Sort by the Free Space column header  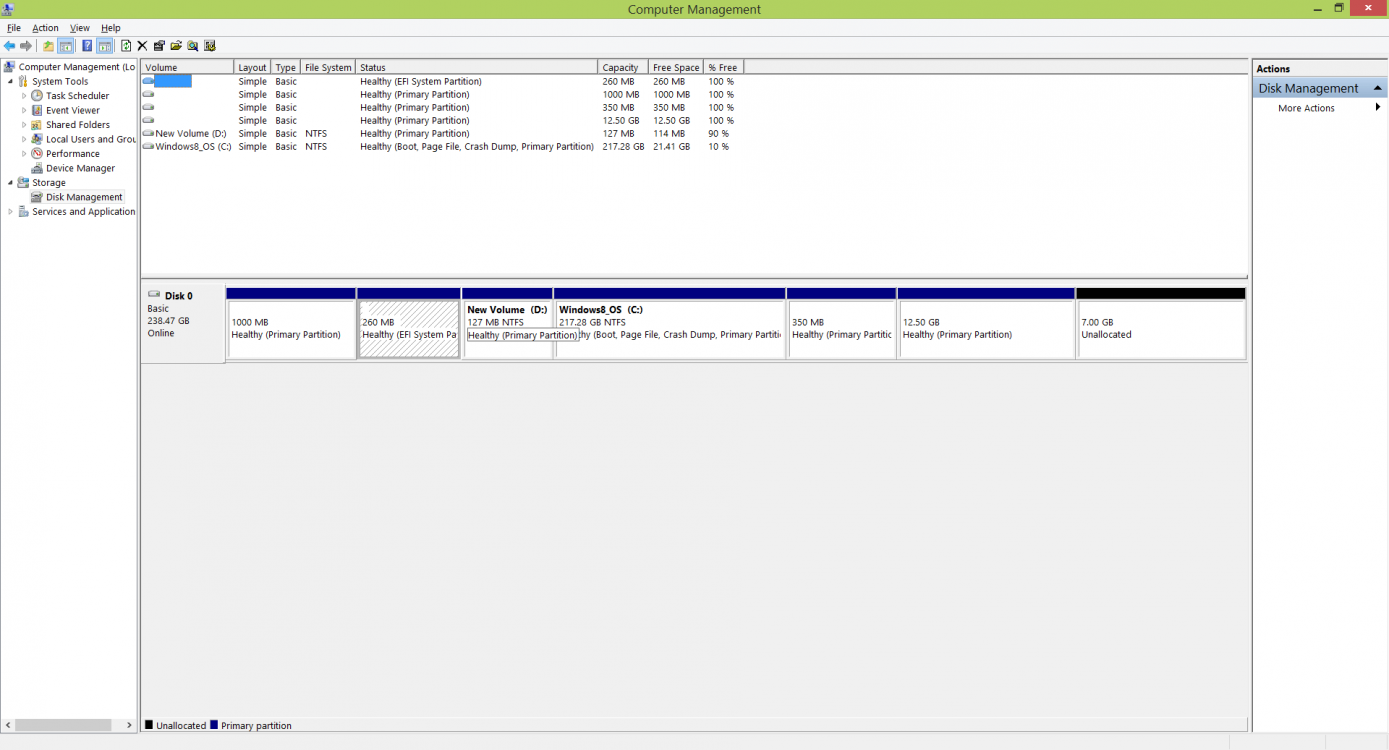pyautogui.click(x=676, y=68)
